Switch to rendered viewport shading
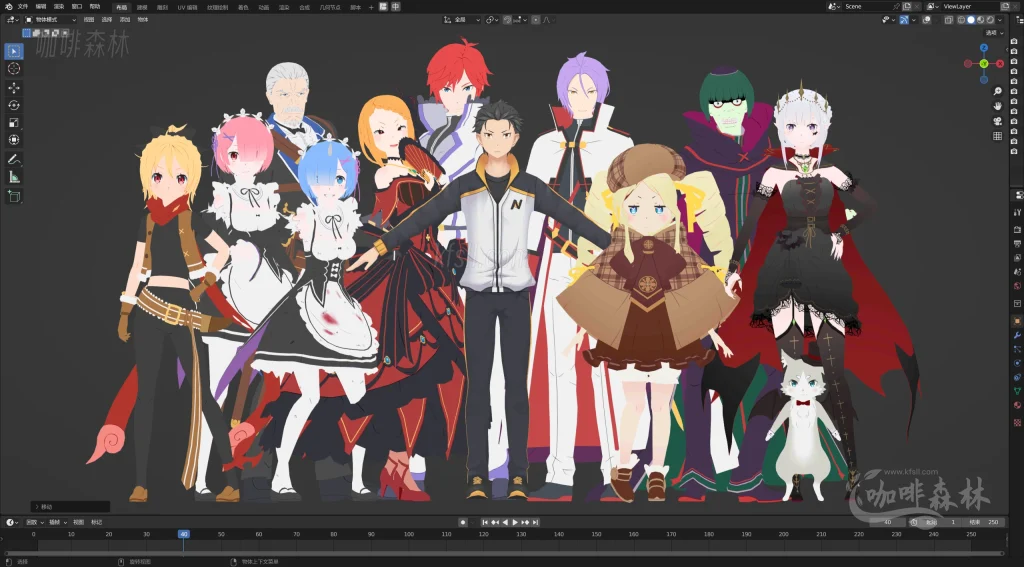This screenshot has width=1024, height=567. [x=991, y=20]
